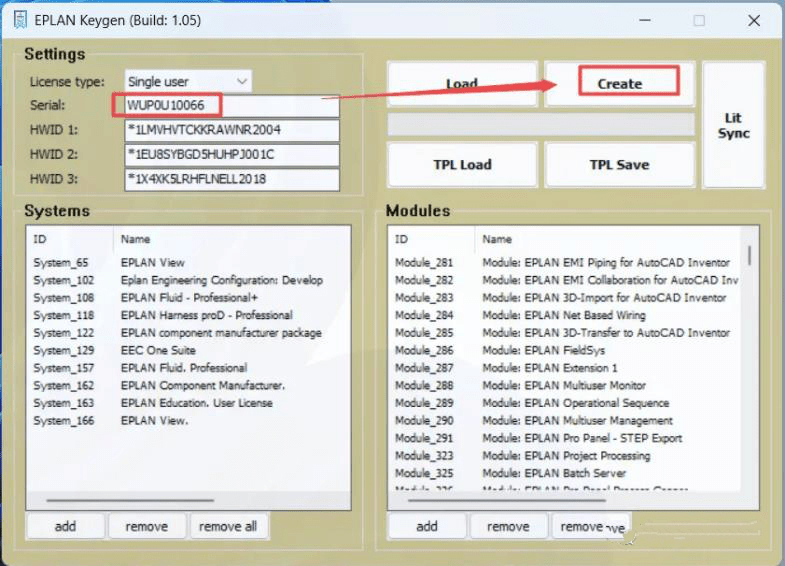Select Module_325 Batch Server row
The width and height of the screenshot is (785, 566).
click(566, 473)
